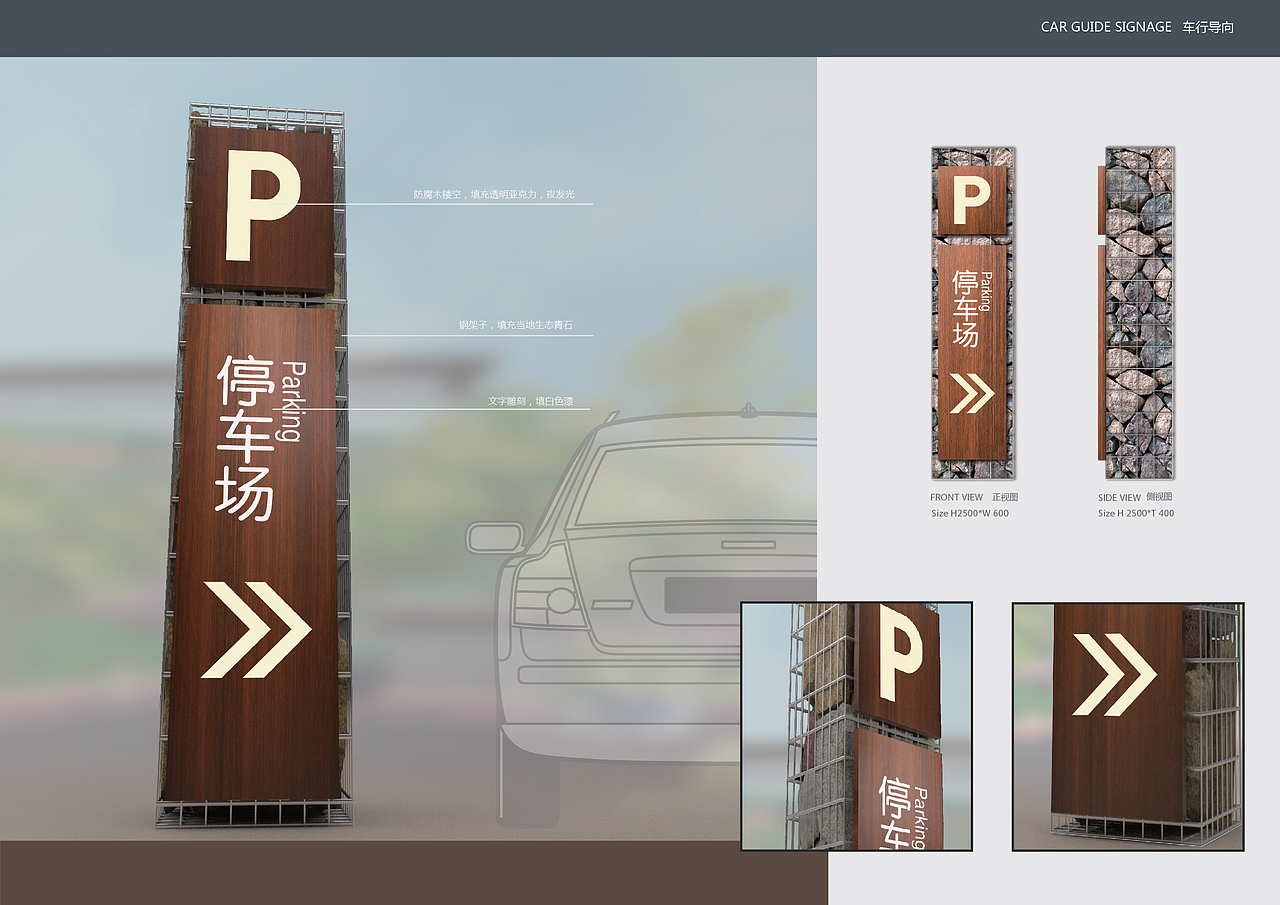Open the close-up thumbnail showing the P sign
This screenshot has height=905, width=1280.
pyautogui.click(x=856, y=726)
